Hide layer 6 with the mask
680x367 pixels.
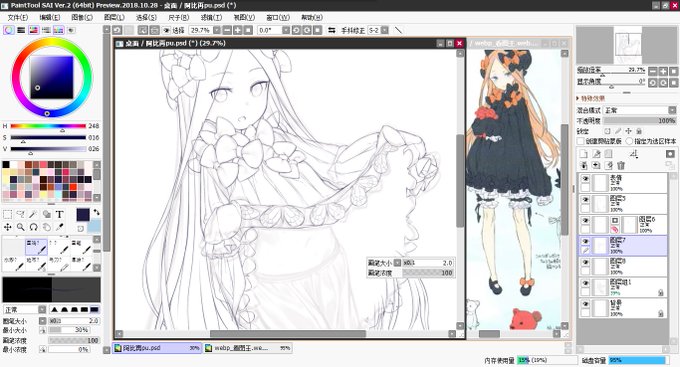pyautogui.click(x=585, y=220)
